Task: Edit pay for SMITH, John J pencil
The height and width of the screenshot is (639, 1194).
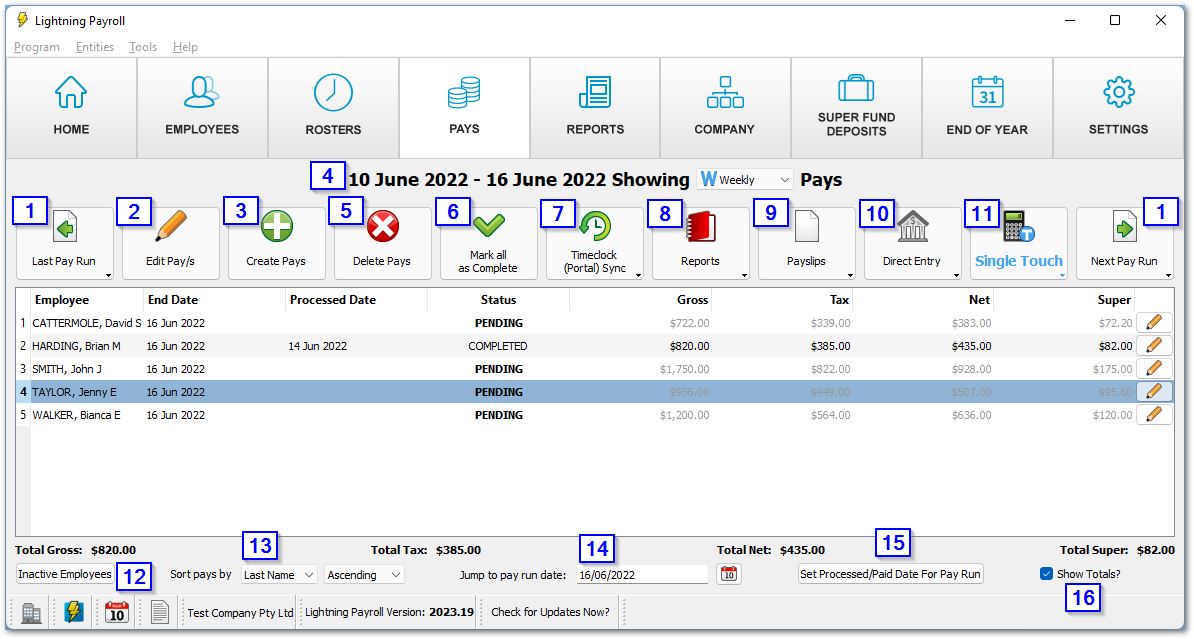Action: click(1154, 369)
